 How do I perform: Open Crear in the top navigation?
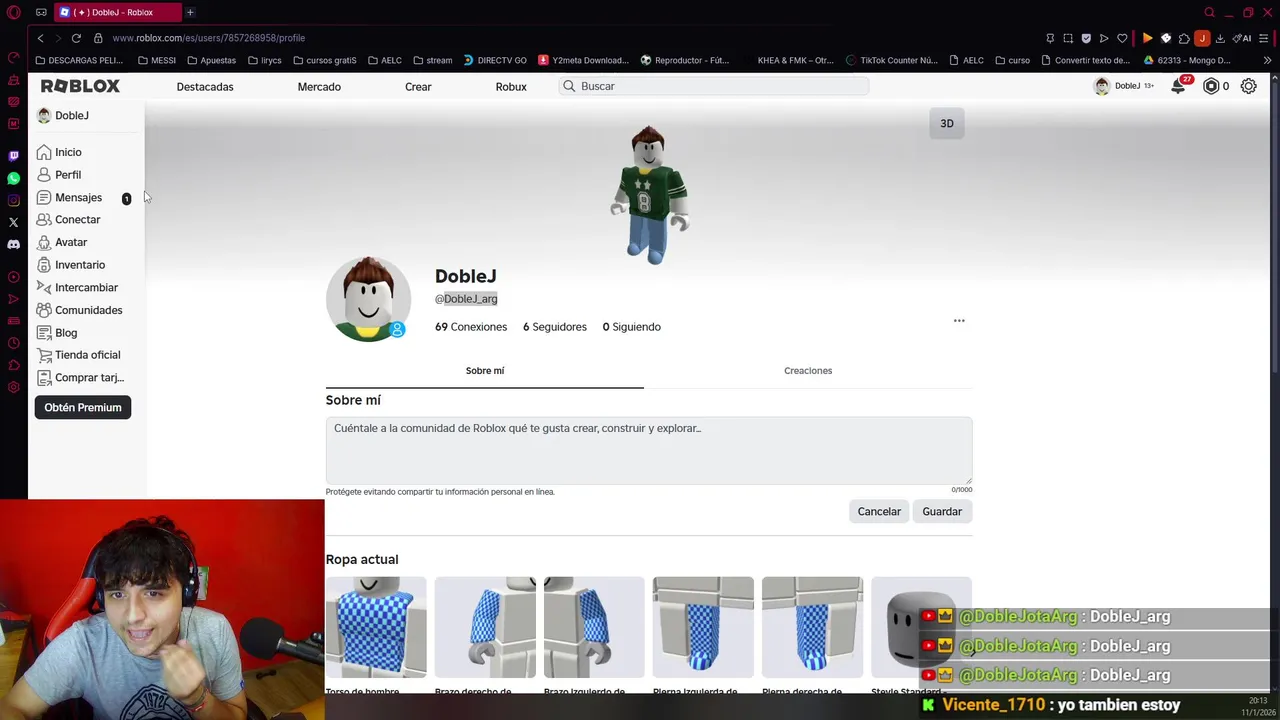pyautogui.click(x=418, y=87)
